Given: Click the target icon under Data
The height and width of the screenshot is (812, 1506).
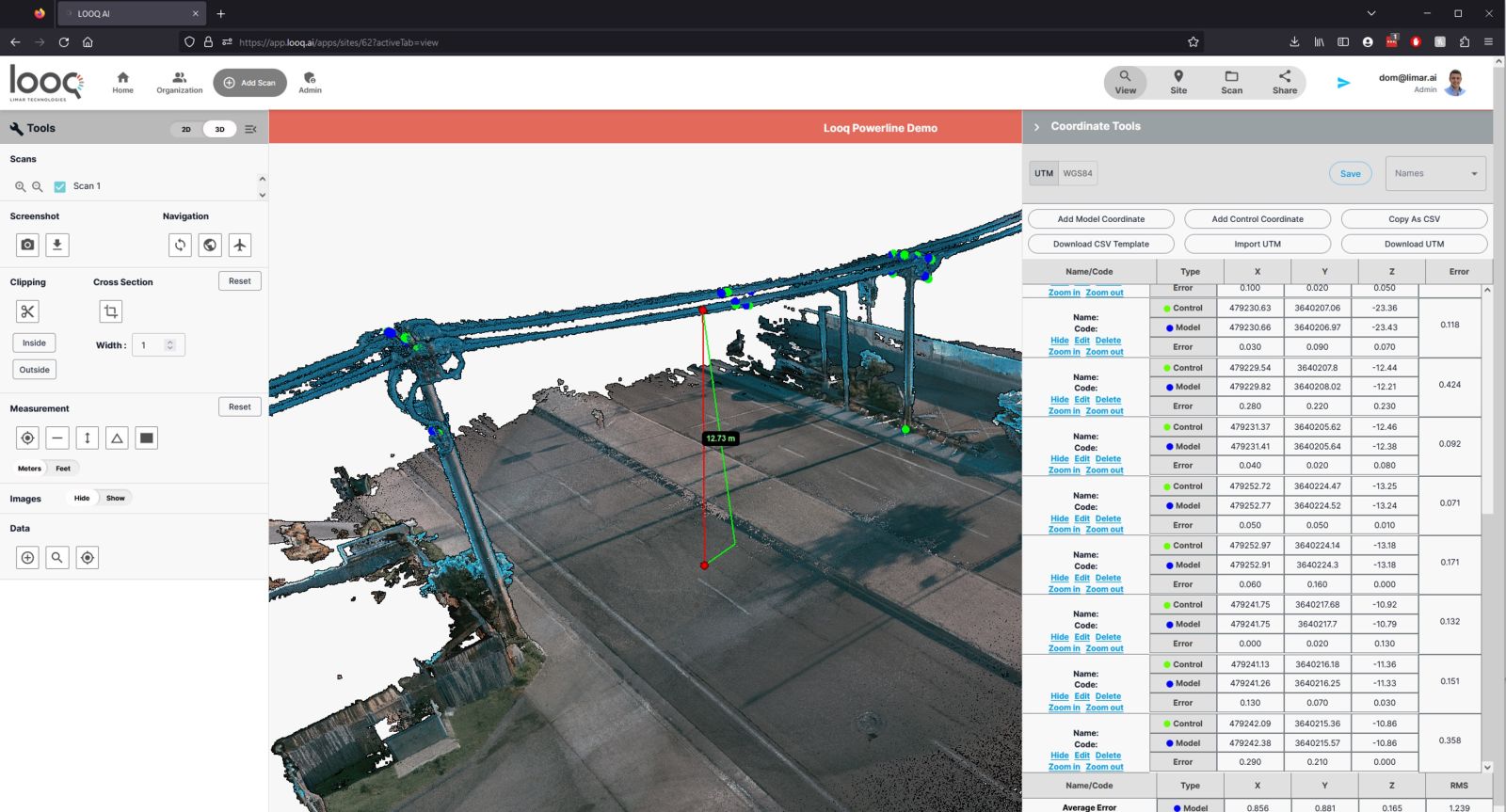Looking at the screenshot, I should tap(88, 558).
